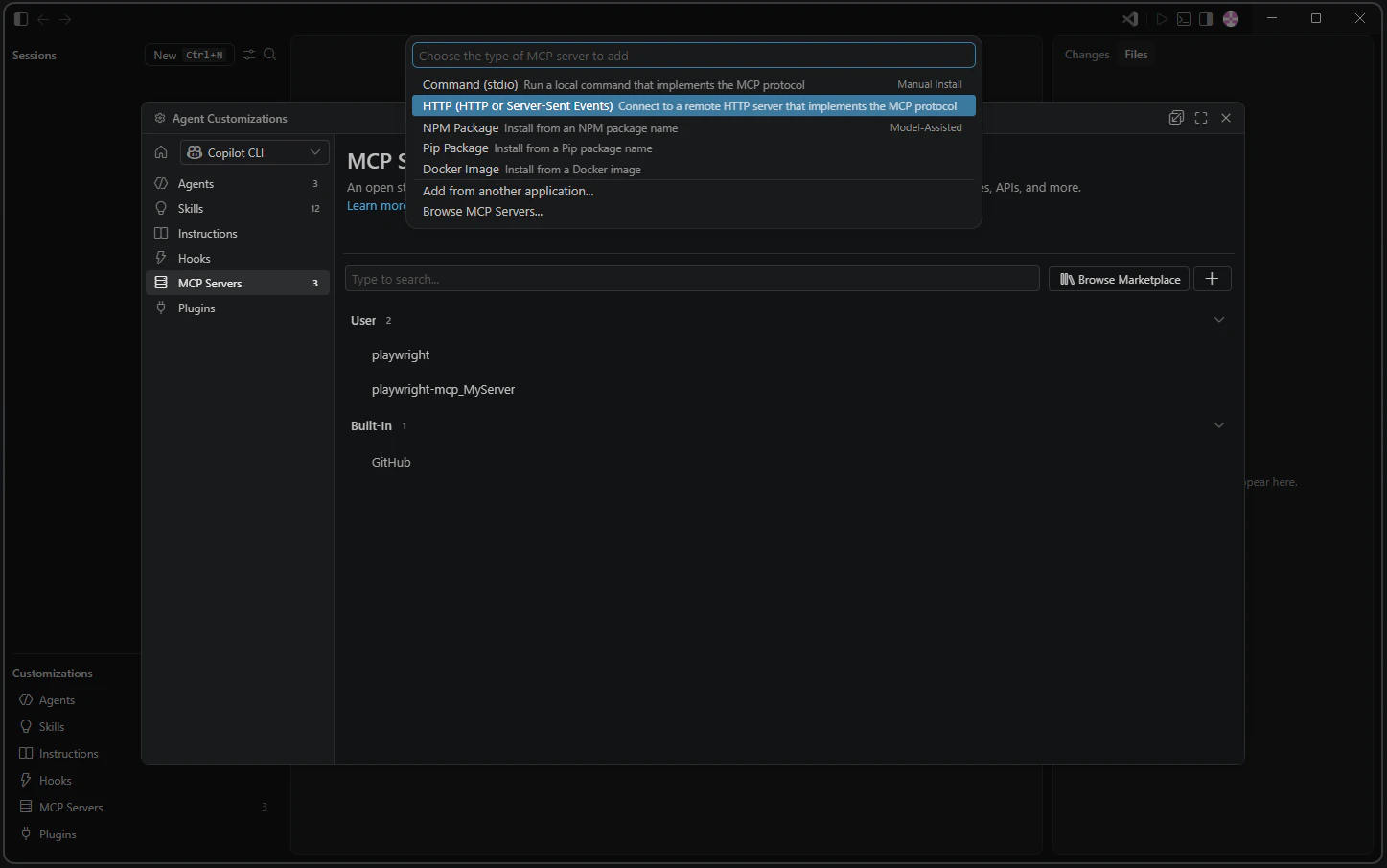Viewport: 1387px width, 868px height.
Task: Click the plus add server button
Action: 1213,279
